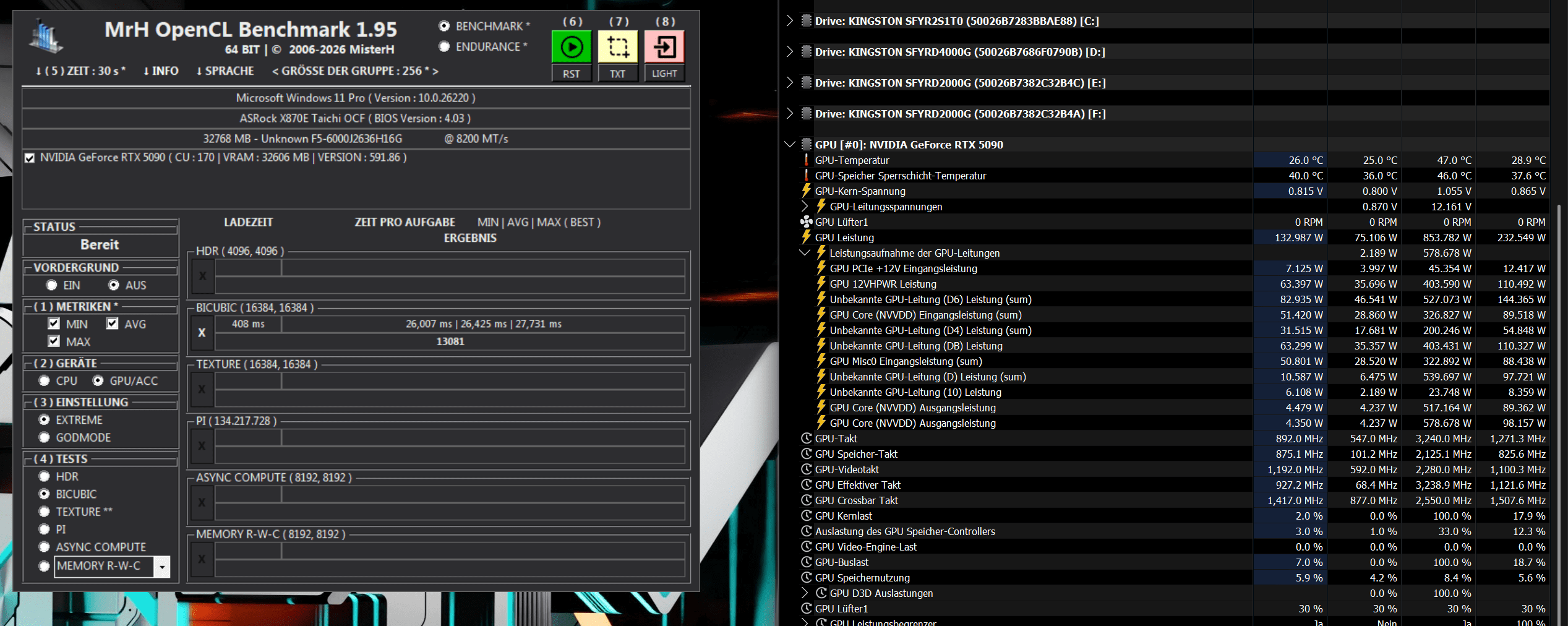Click the pink exit icon

[x=664, y=46]
